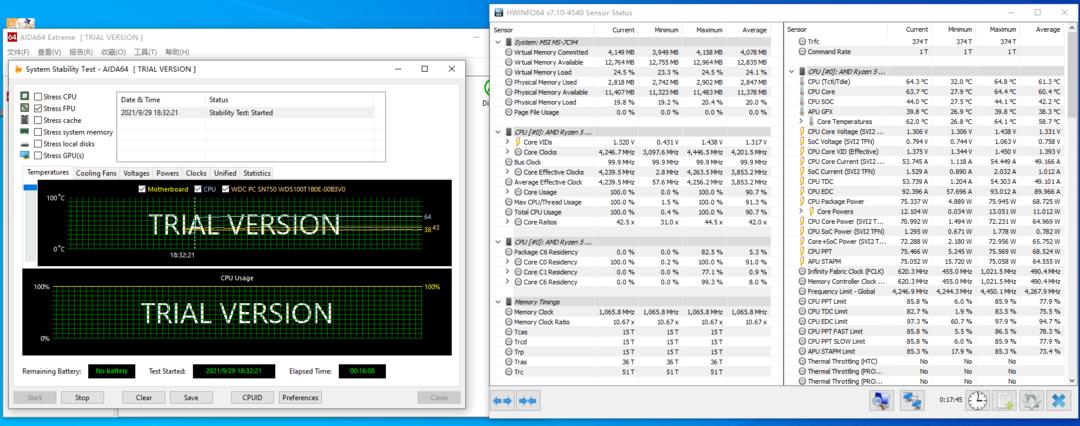Toggle the CPU graph legend checkbox
This screenshot has height=426, width=1080.
(198, 189)
